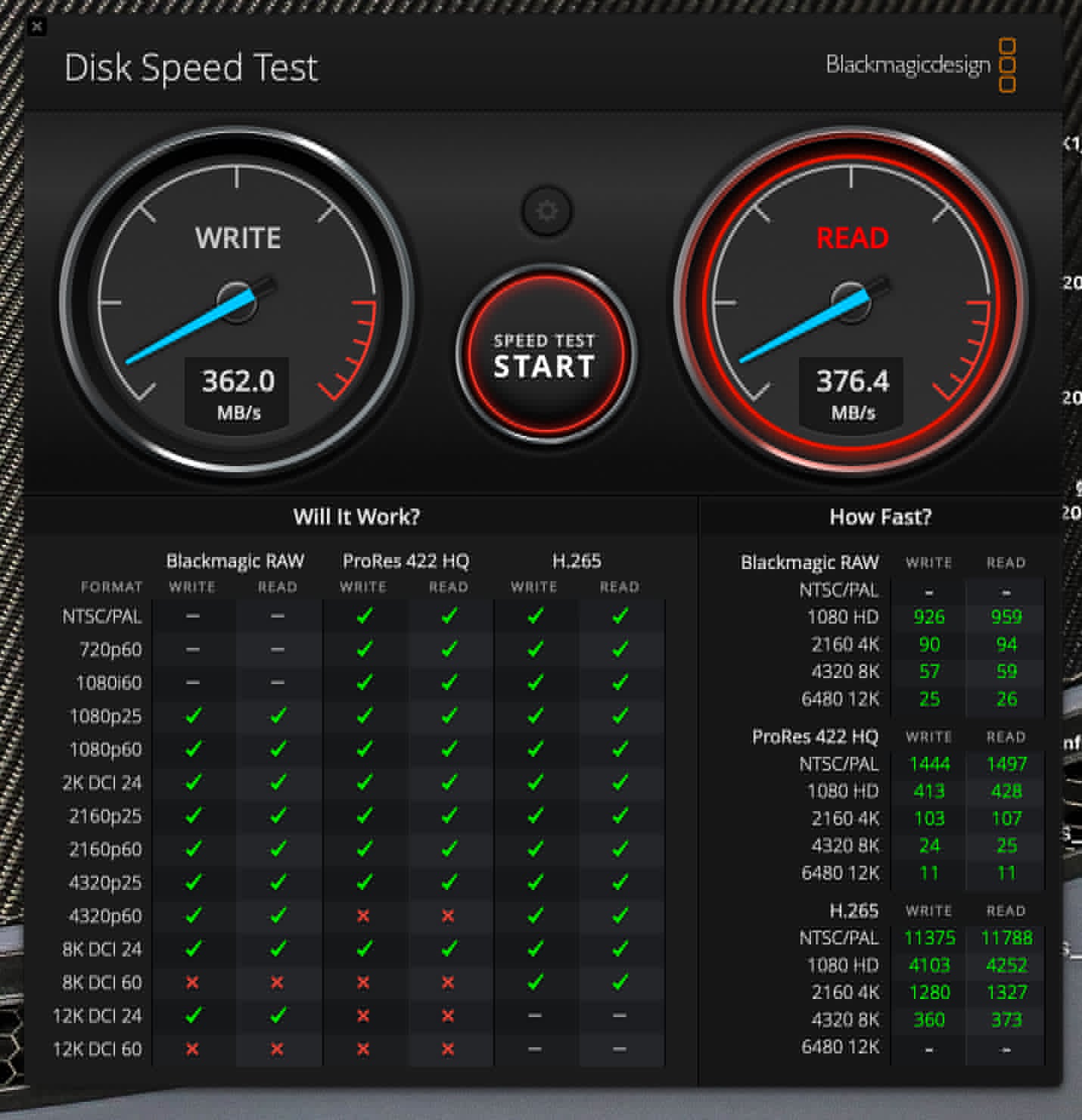Click the 4320p60 format row label
The height and width of the screenshot is (1120, 1082).
click(x=105, y=916)
